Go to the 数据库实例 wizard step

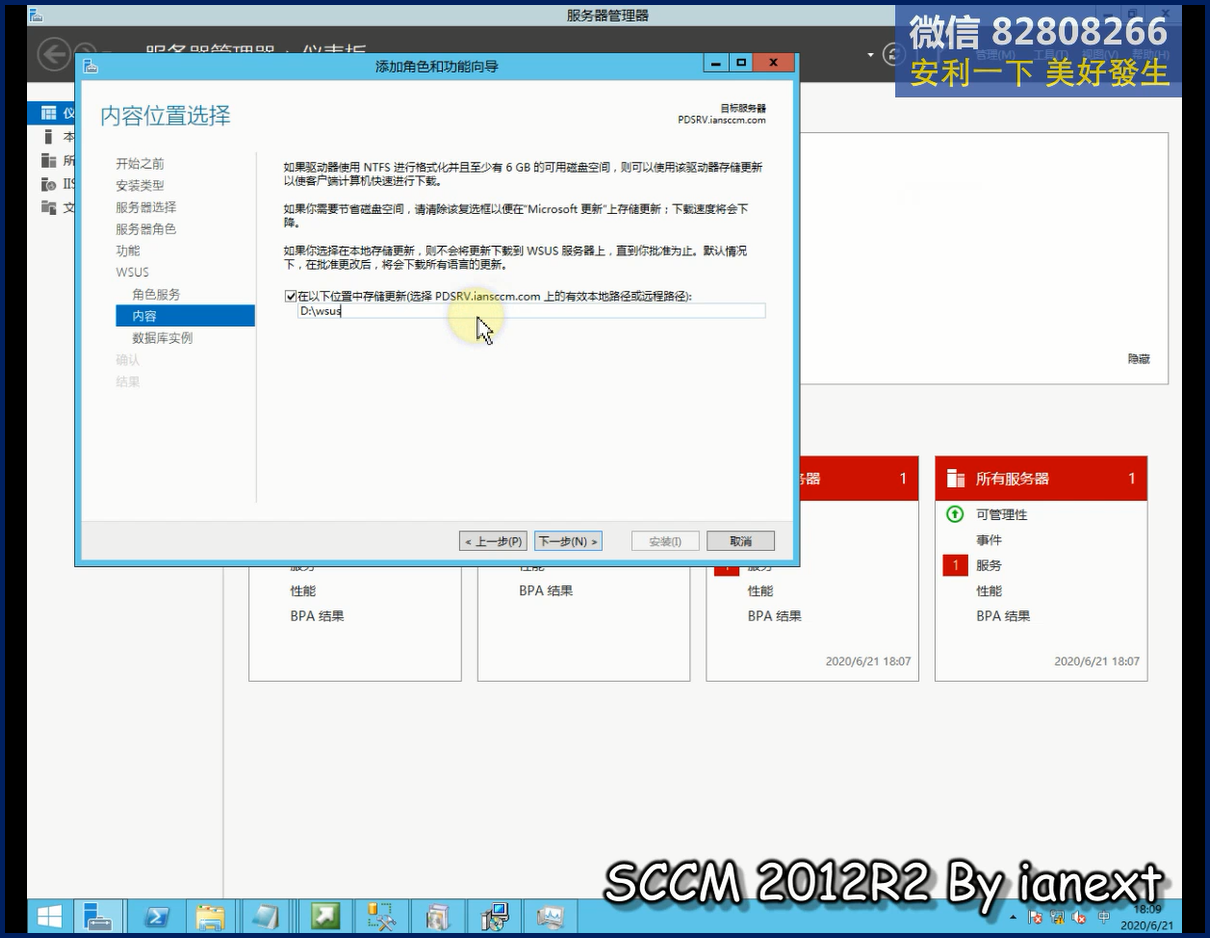pos(163,338)
